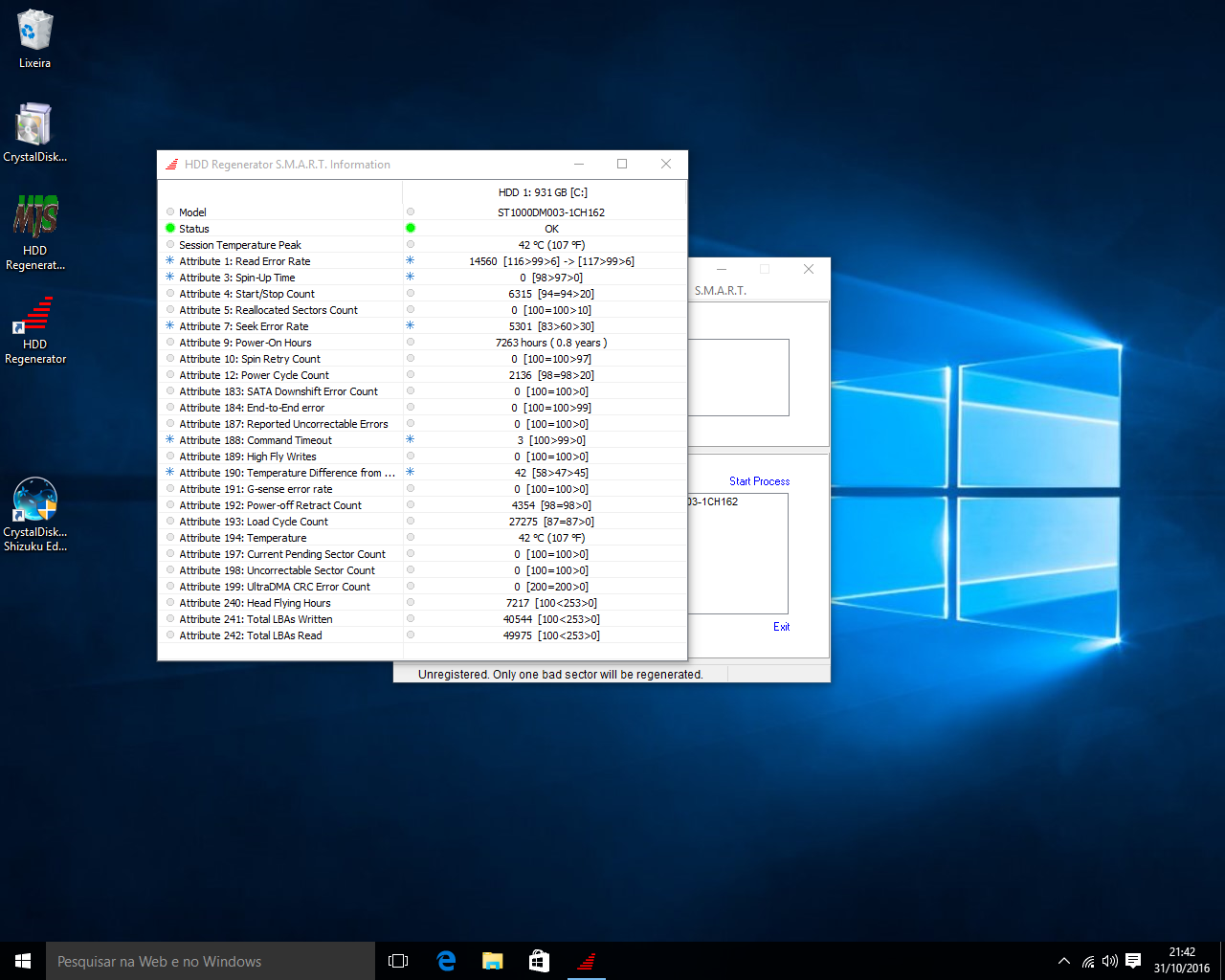The width and height of the screenshot is (1225, 980).
Task: Open the Wi-Fi network tray icon
Action: coord(1088,961)
